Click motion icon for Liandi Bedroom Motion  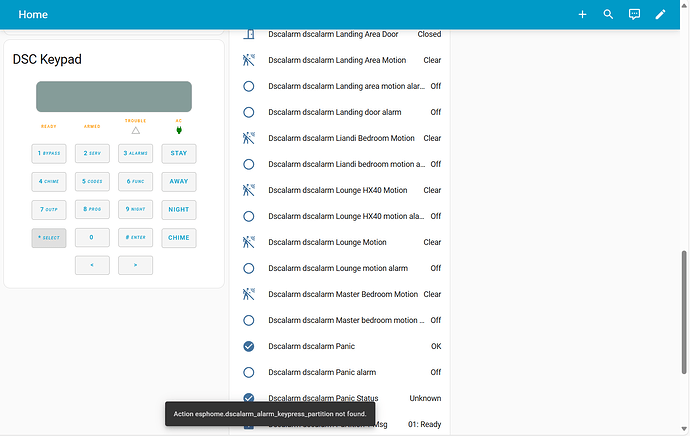tap(249, 138)
